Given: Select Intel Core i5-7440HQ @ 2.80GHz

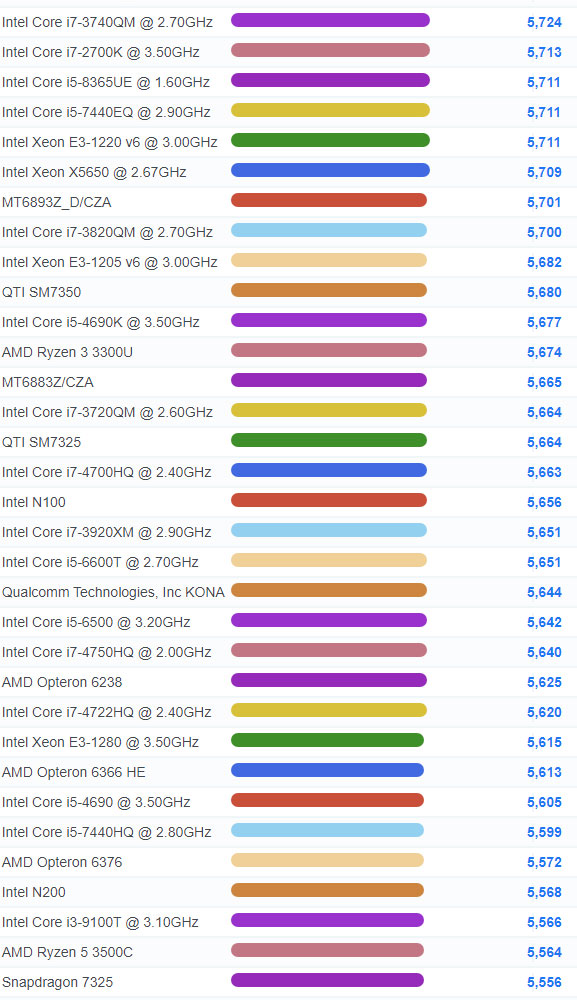Looking at the screenshot, I should [x=106, y=832].
